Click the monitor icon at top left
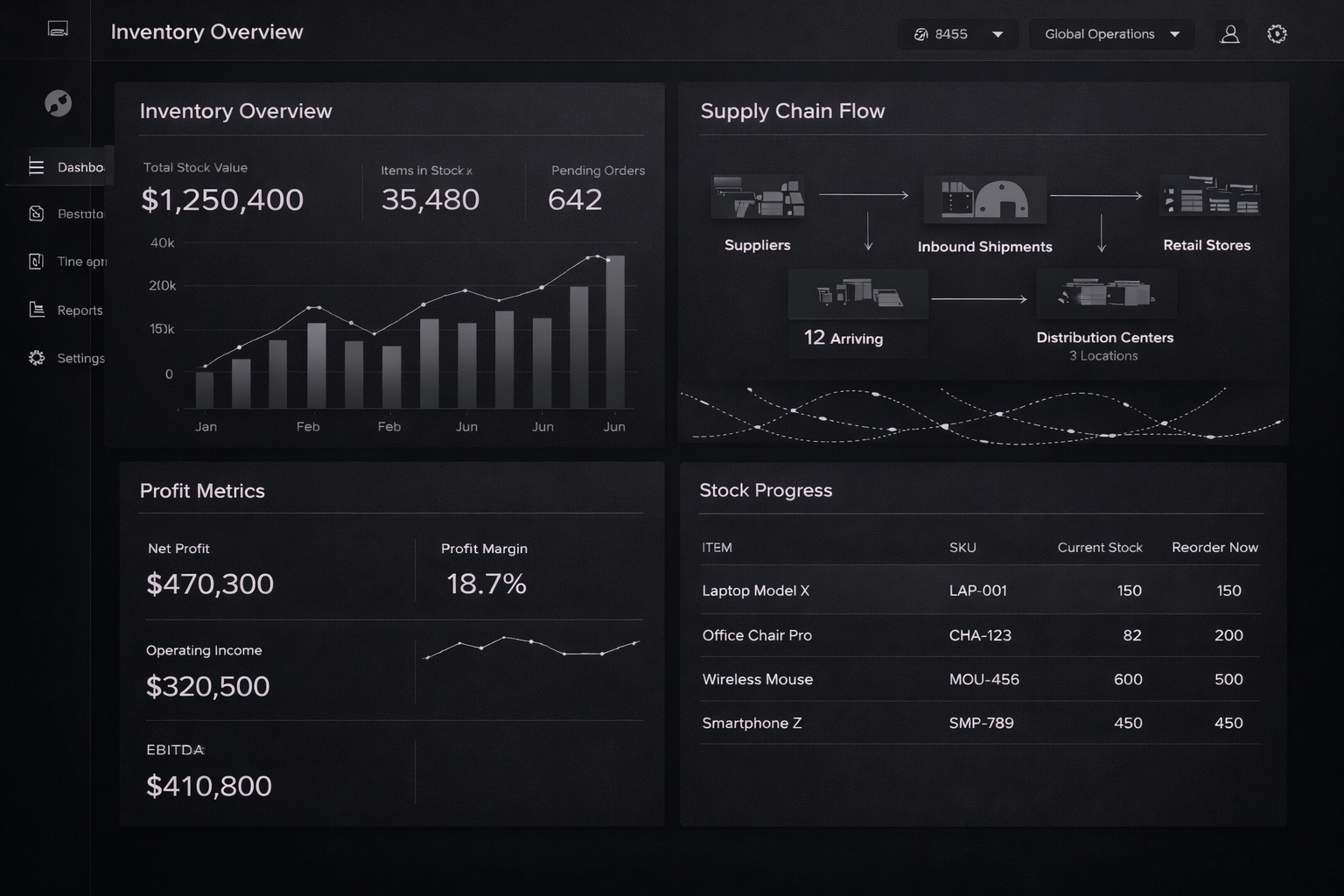The image size is (1344, 896). (58, 30)
